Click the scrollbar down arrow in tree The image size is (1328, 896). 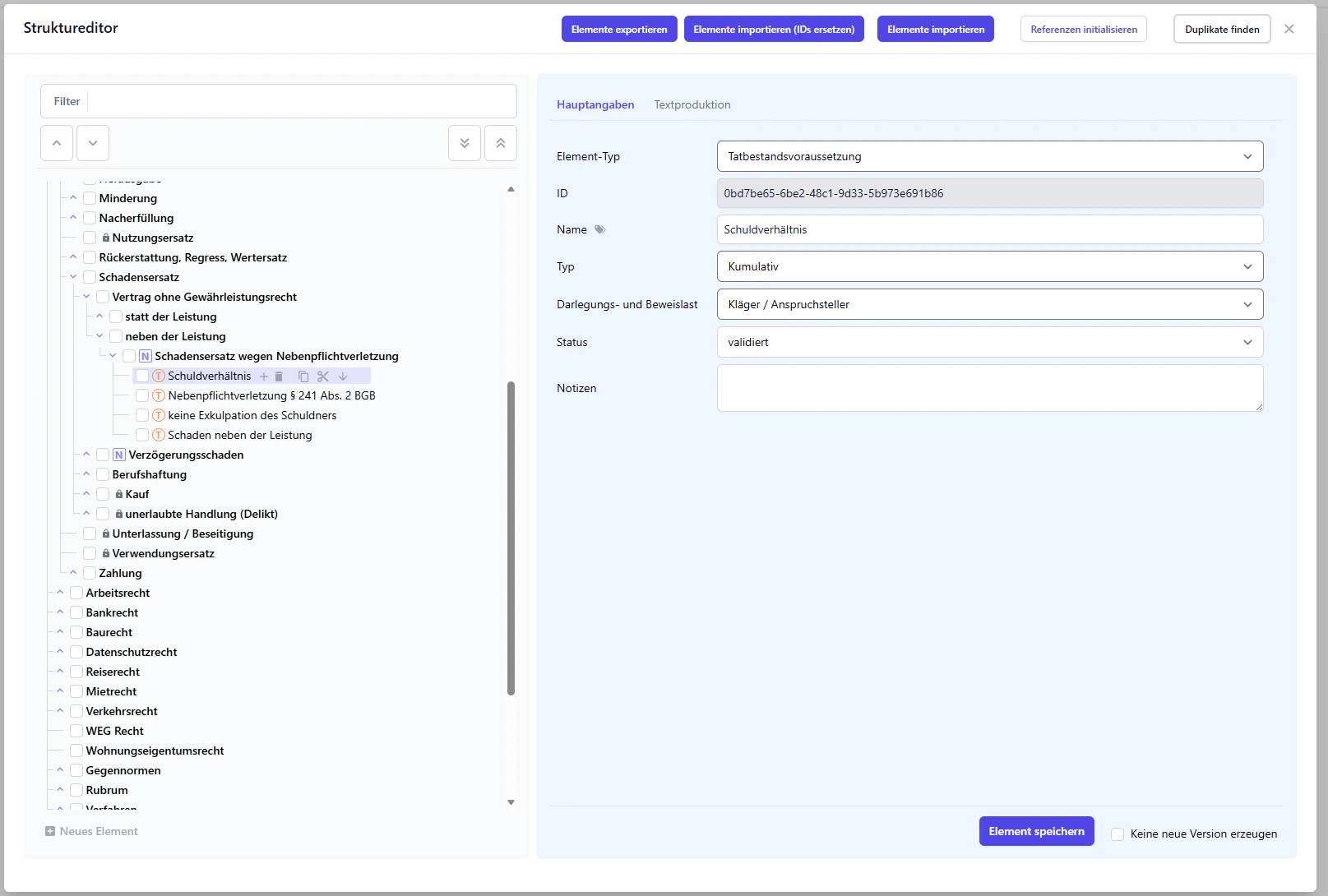[x=511, y=802]
